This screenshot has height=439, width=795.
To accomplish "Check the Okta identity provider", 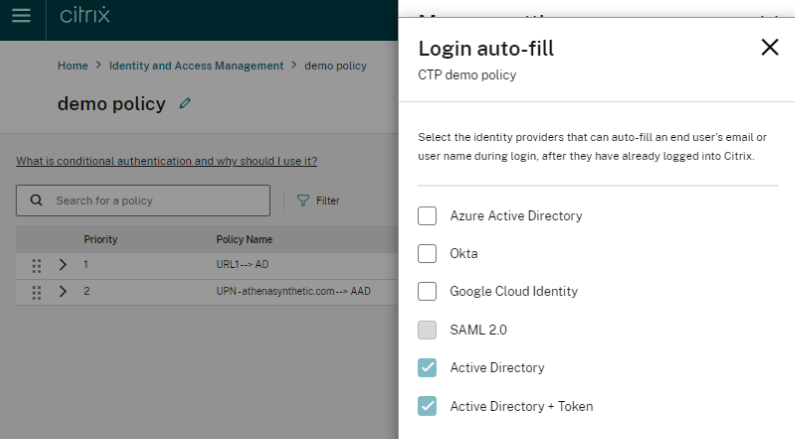I will click(427, 253).
